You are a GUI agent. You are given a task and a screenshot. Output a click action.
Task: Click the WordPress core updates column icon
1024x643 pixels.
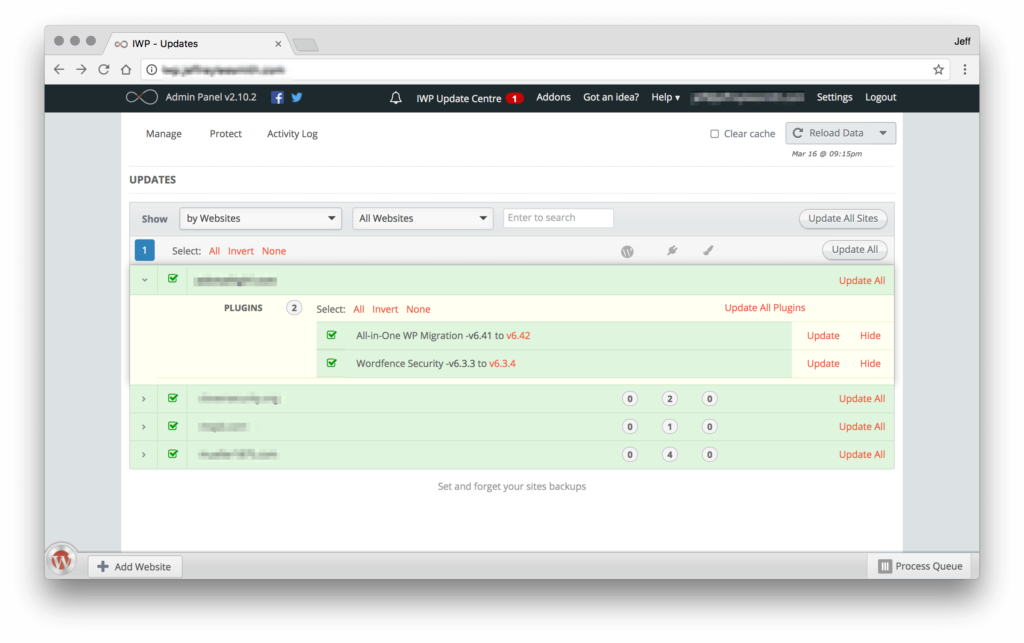point(628,251)
